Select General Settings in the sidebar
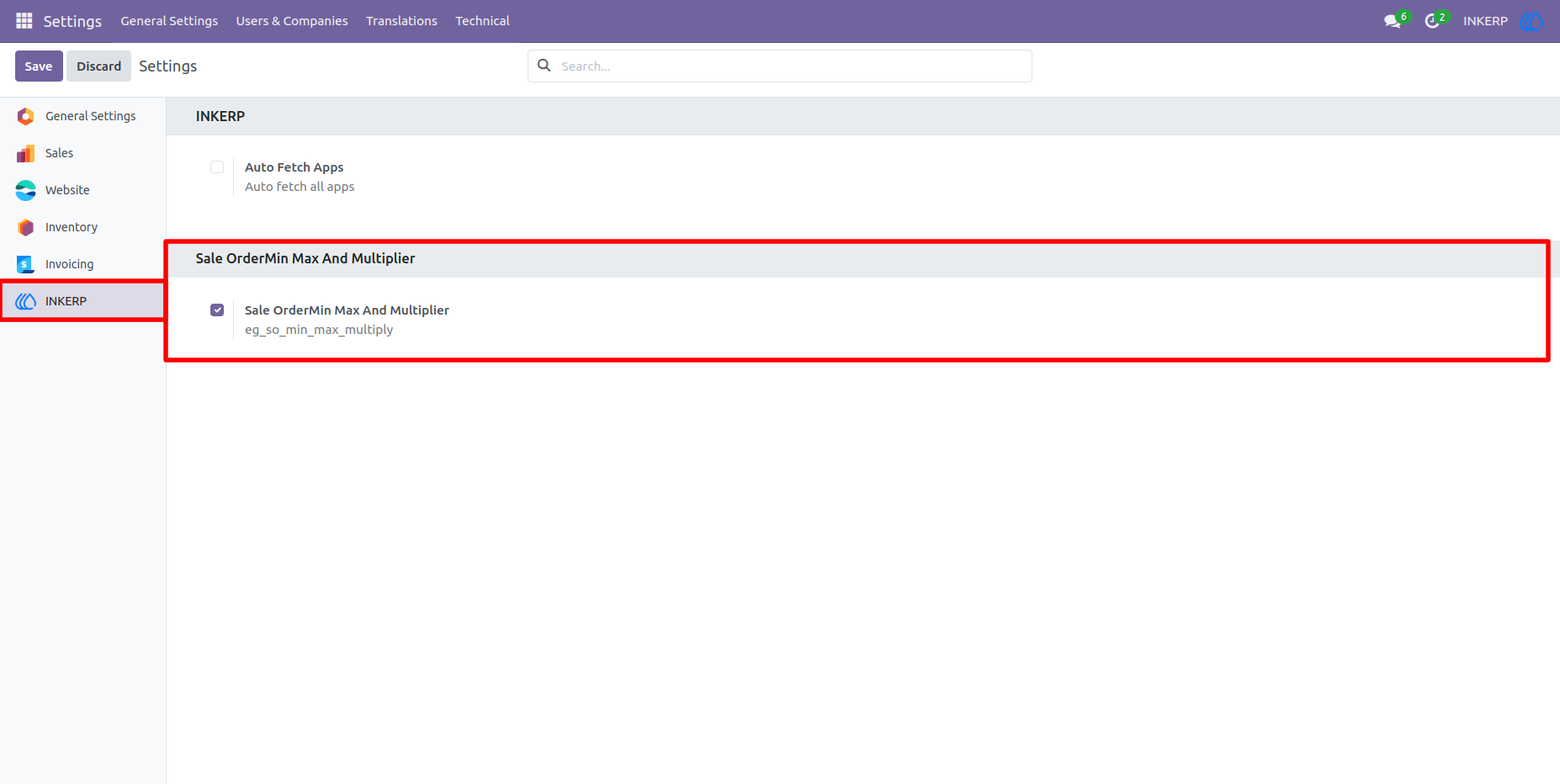Viewport: 1560px width, 784px height. [x=82, y=116]
